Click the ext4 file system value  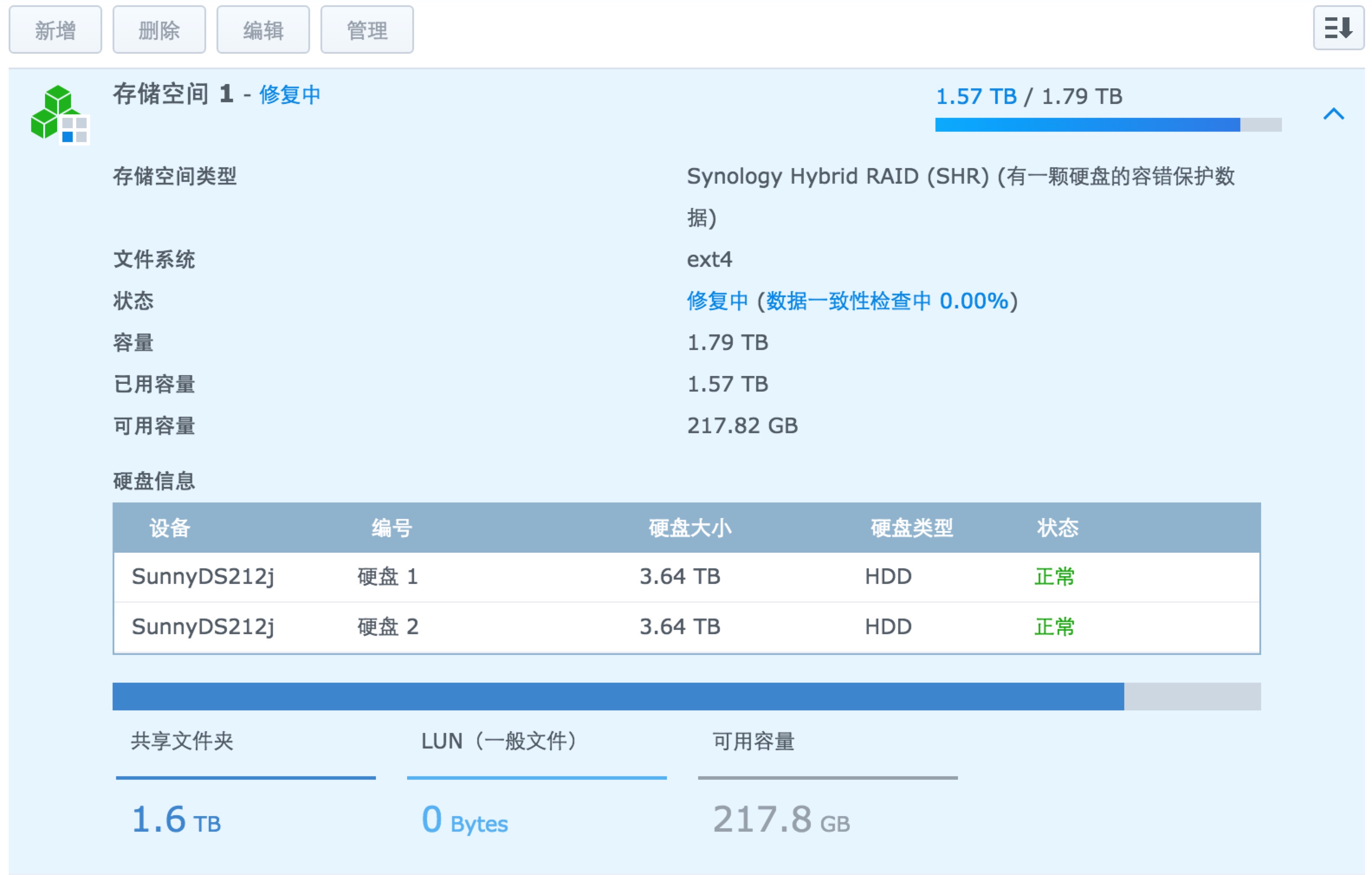[709, 259]
